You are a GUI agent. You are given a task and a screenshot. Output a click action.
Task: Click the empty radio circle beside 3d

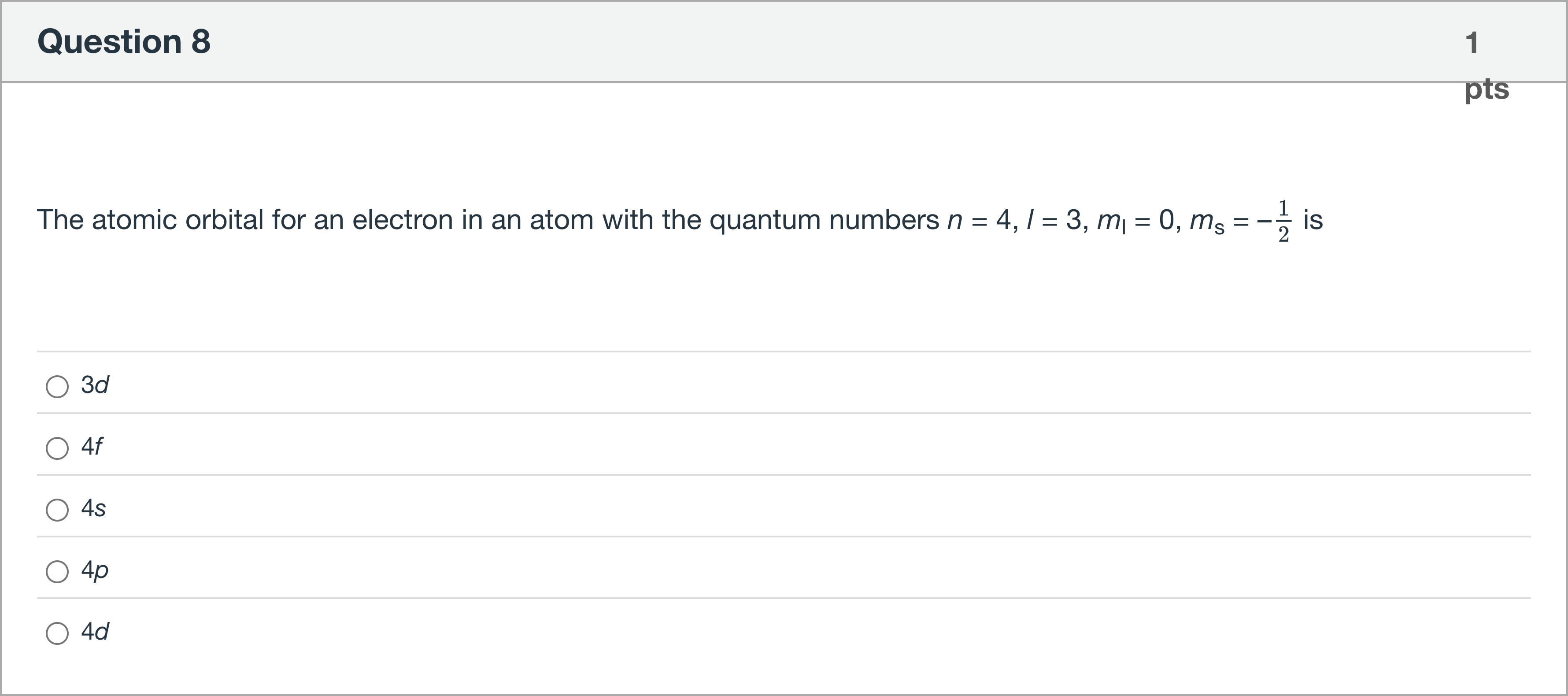pyautogui.click(x=58, y=385)
